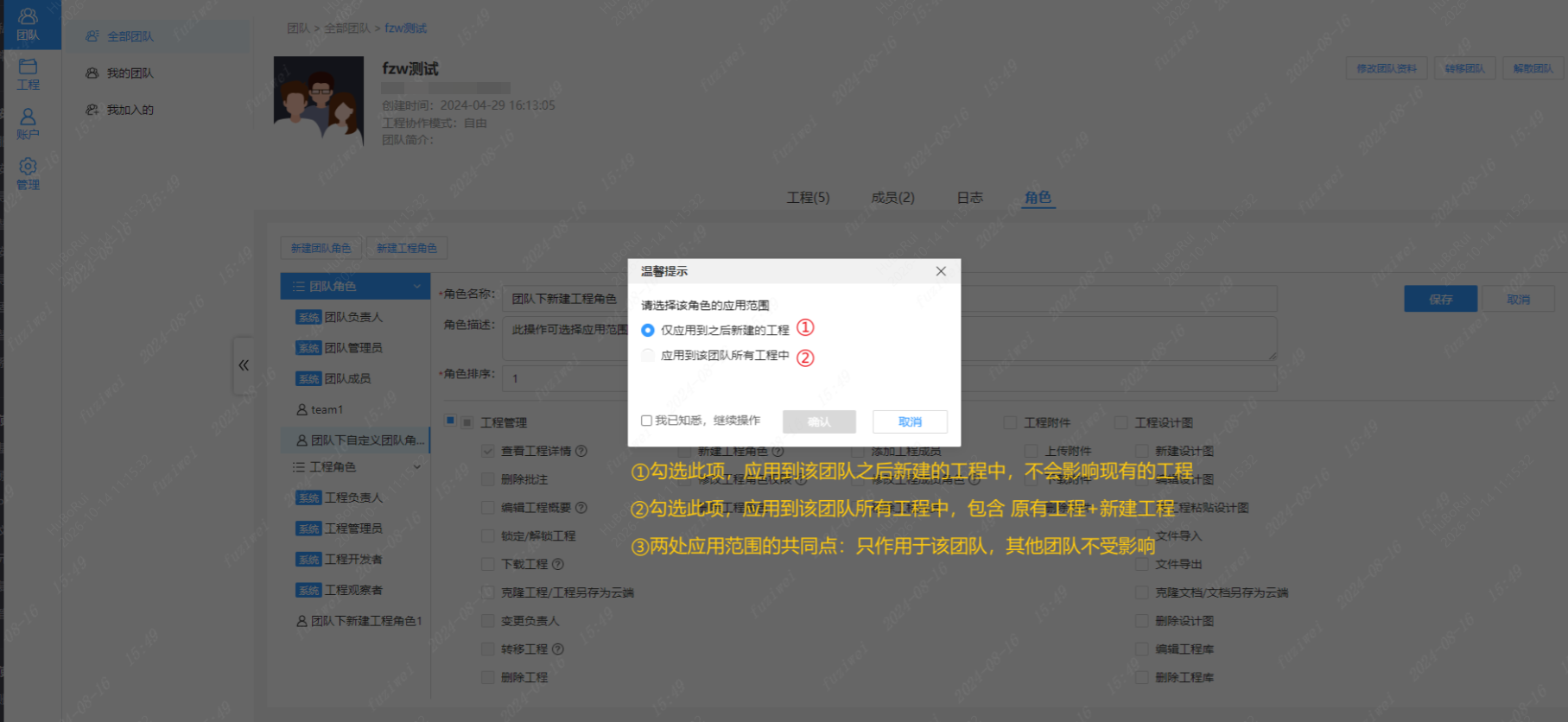Screen dimensions: 1568x722
Task: Select the 工程观察者 role in the list
Action: tap(355, 590)
